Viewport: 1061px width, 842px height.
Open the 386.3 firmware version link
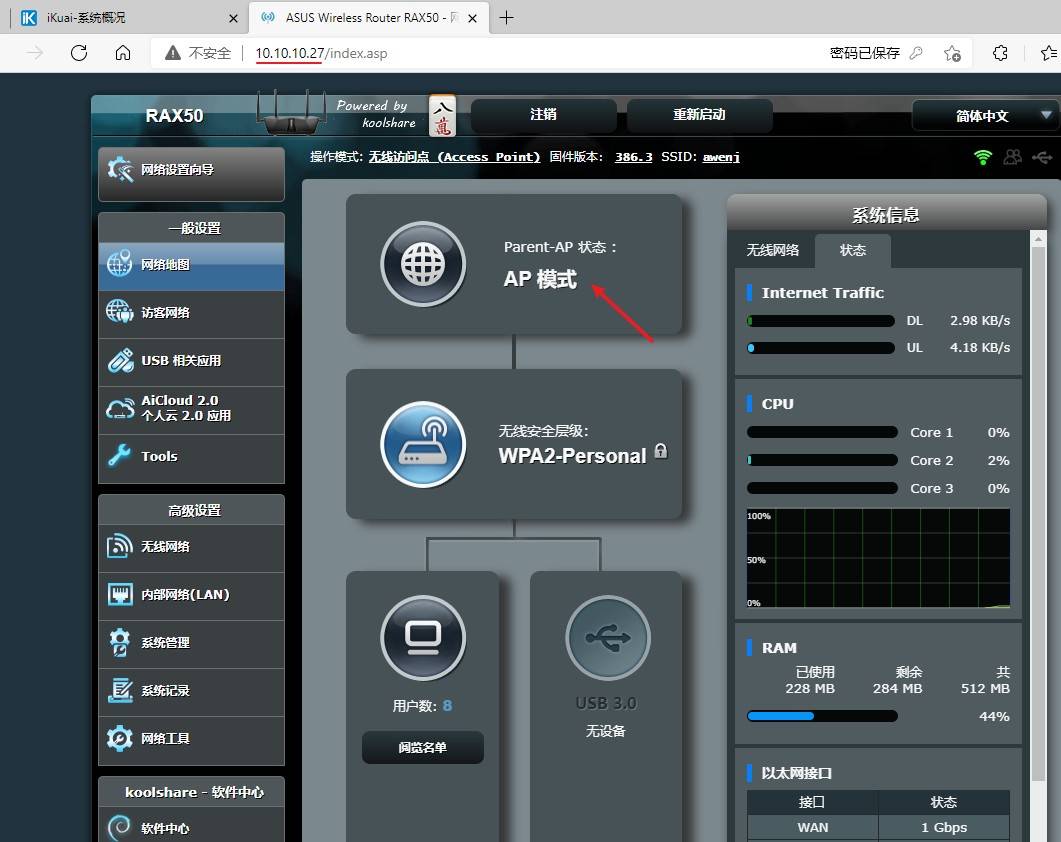click(633, 157)
